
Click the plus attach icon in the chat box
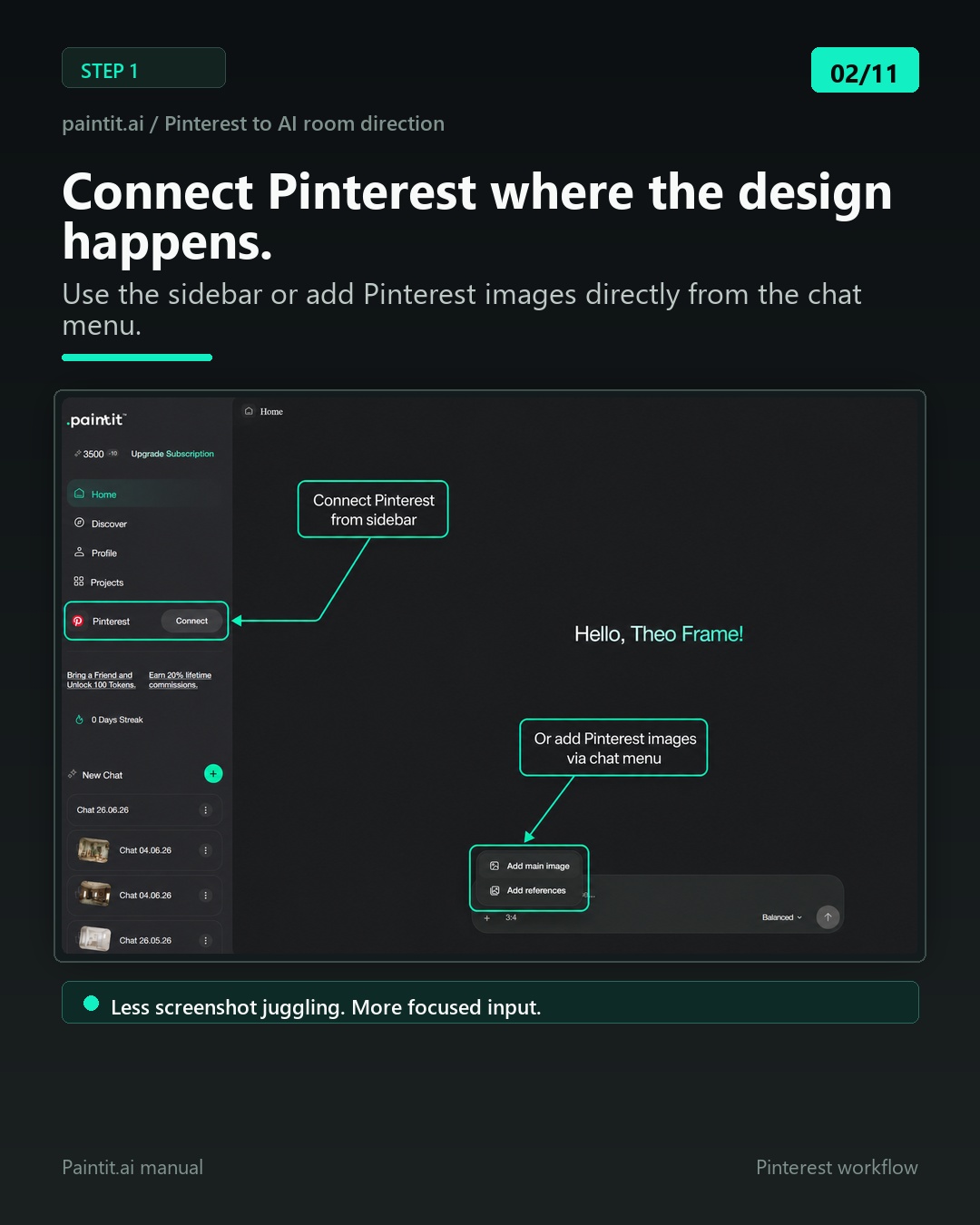point(487,917)
